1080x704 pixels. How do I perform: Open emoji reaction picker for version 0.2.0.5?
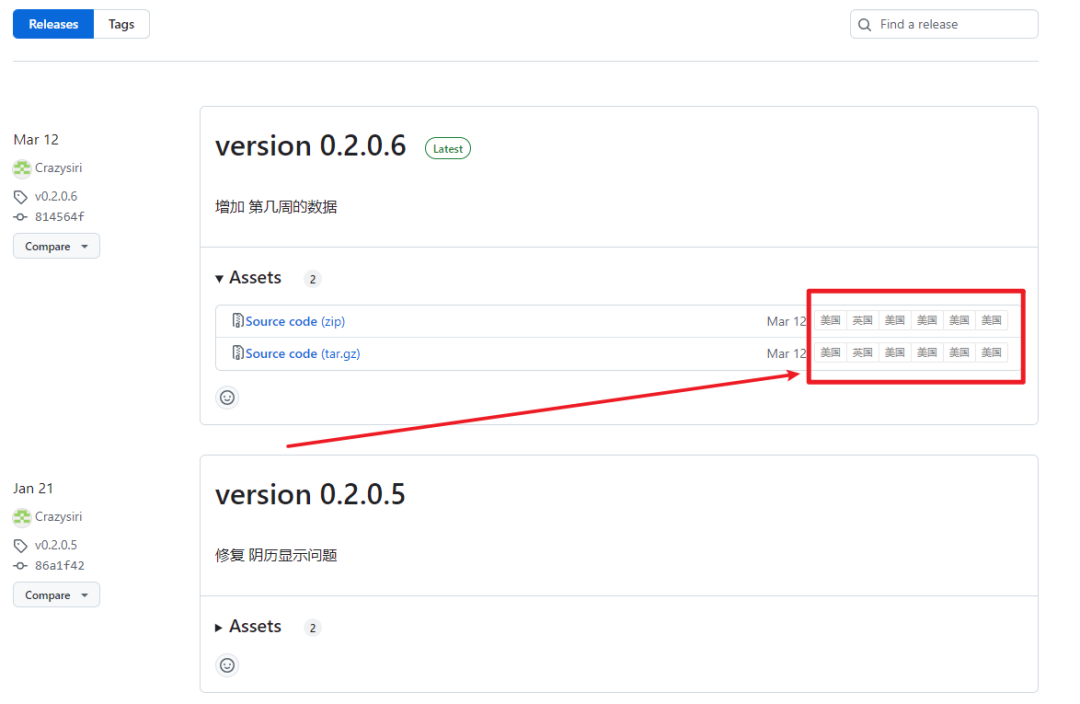pyautogui.click(x=227, y=665)
